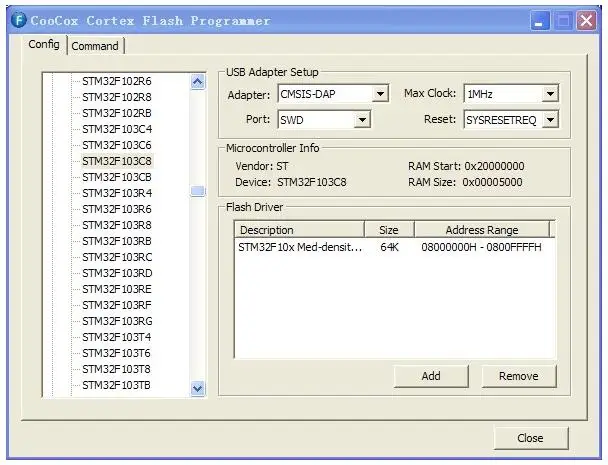The width and height of the screenshot is (608, 465).
Task: Click the Close button at bottom
Action: [530, 438]
